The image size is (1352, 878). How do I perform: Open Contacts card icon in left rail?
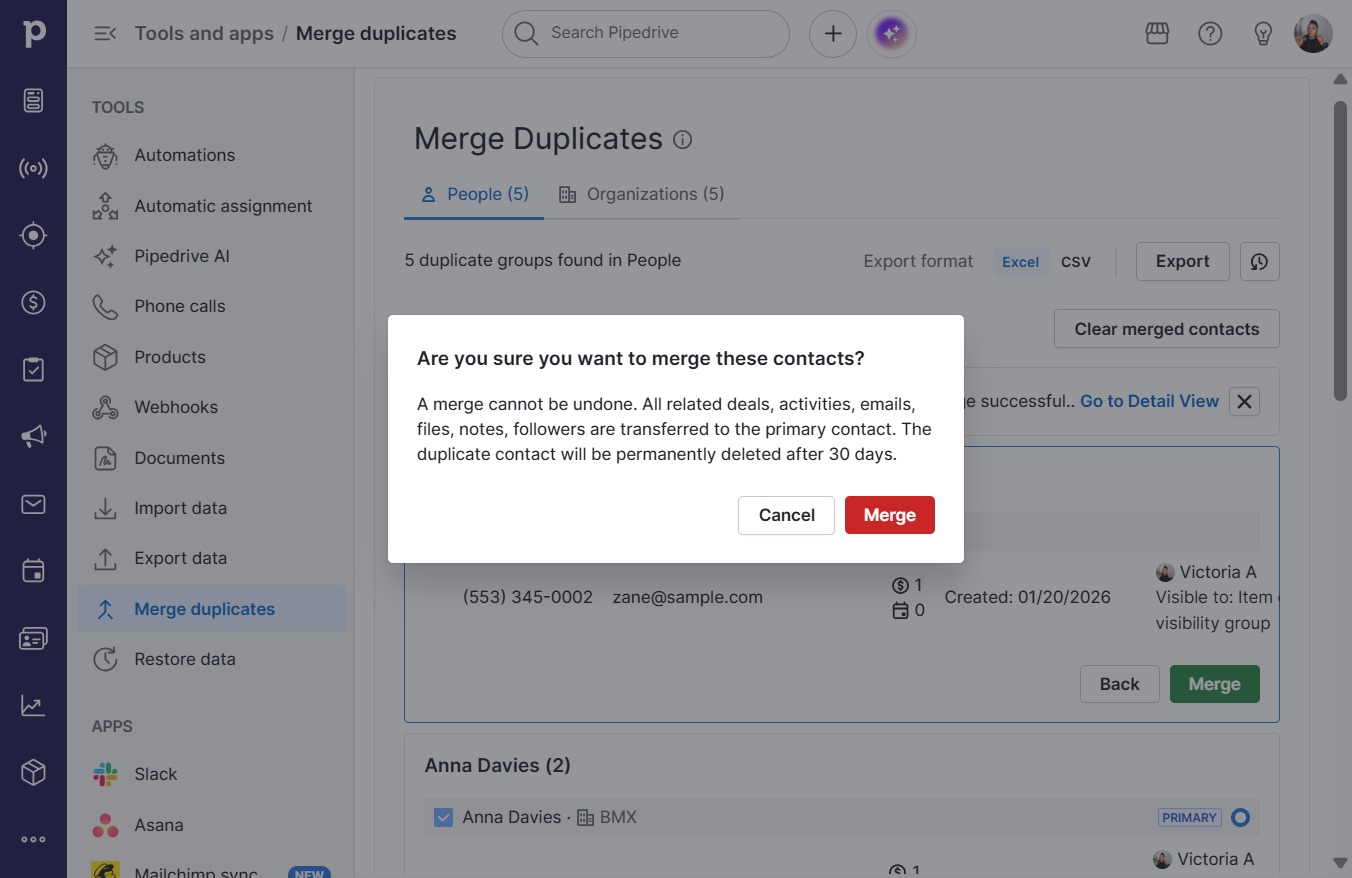(x=34, y=638)
